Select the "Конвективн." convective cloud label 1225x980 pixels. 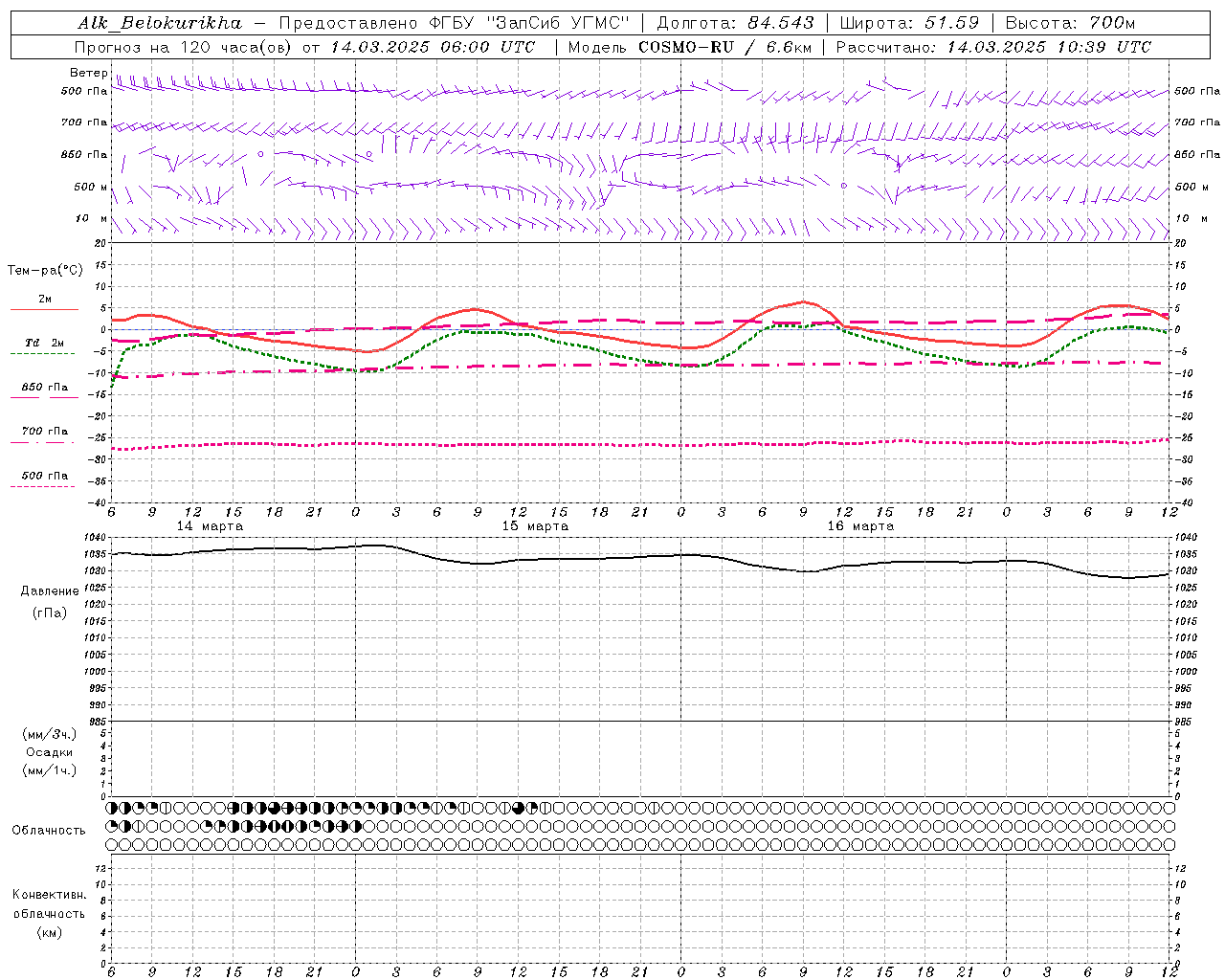[49, 895]
